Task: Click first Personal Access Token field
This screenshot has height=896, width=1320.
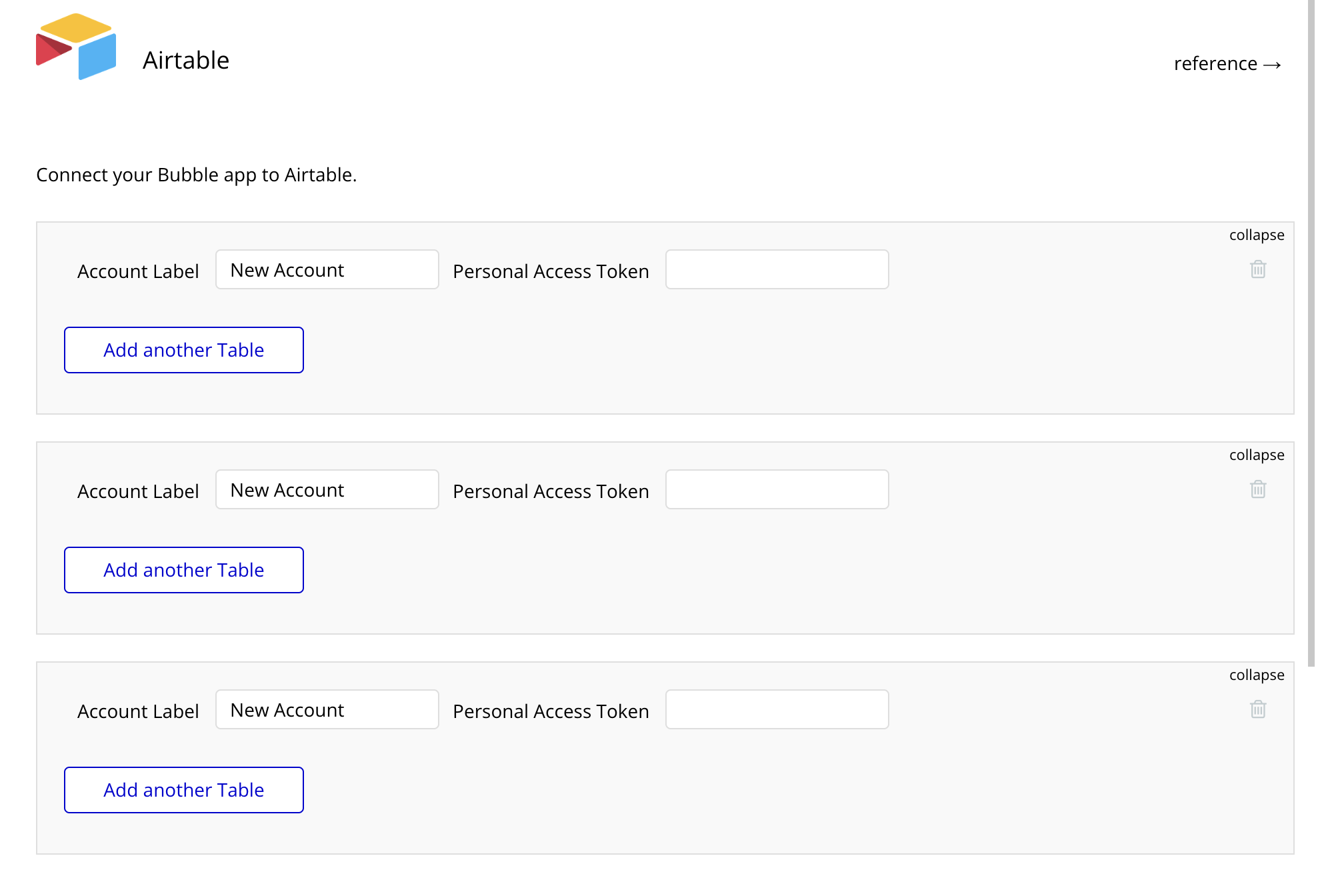Action: pos(777,270)
